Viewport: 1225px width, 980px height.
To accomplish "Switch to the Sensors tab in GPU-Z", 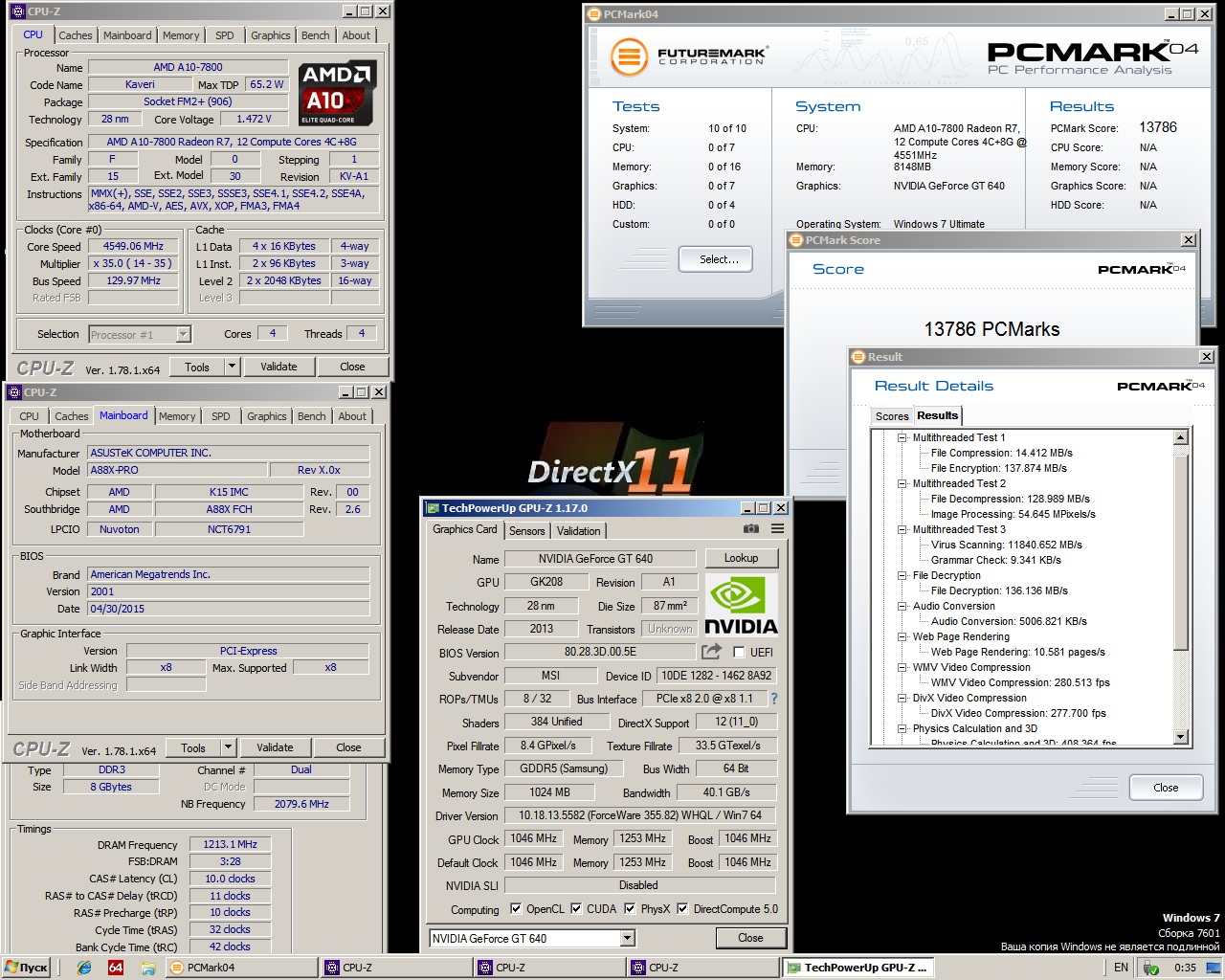I will click(527, 530).
